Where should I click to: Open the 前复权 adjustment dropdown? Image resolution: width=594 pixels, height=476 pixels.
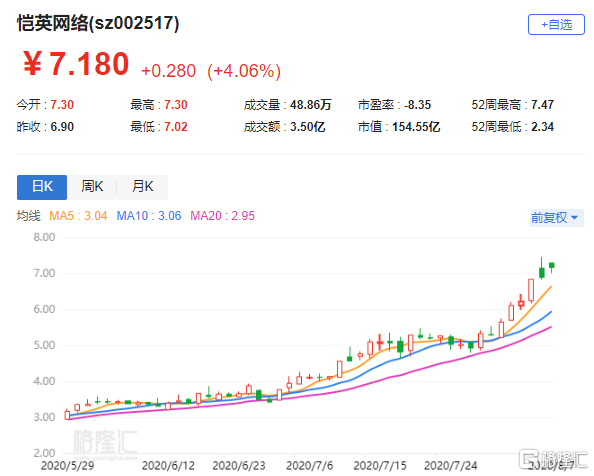tap(556, 218)
